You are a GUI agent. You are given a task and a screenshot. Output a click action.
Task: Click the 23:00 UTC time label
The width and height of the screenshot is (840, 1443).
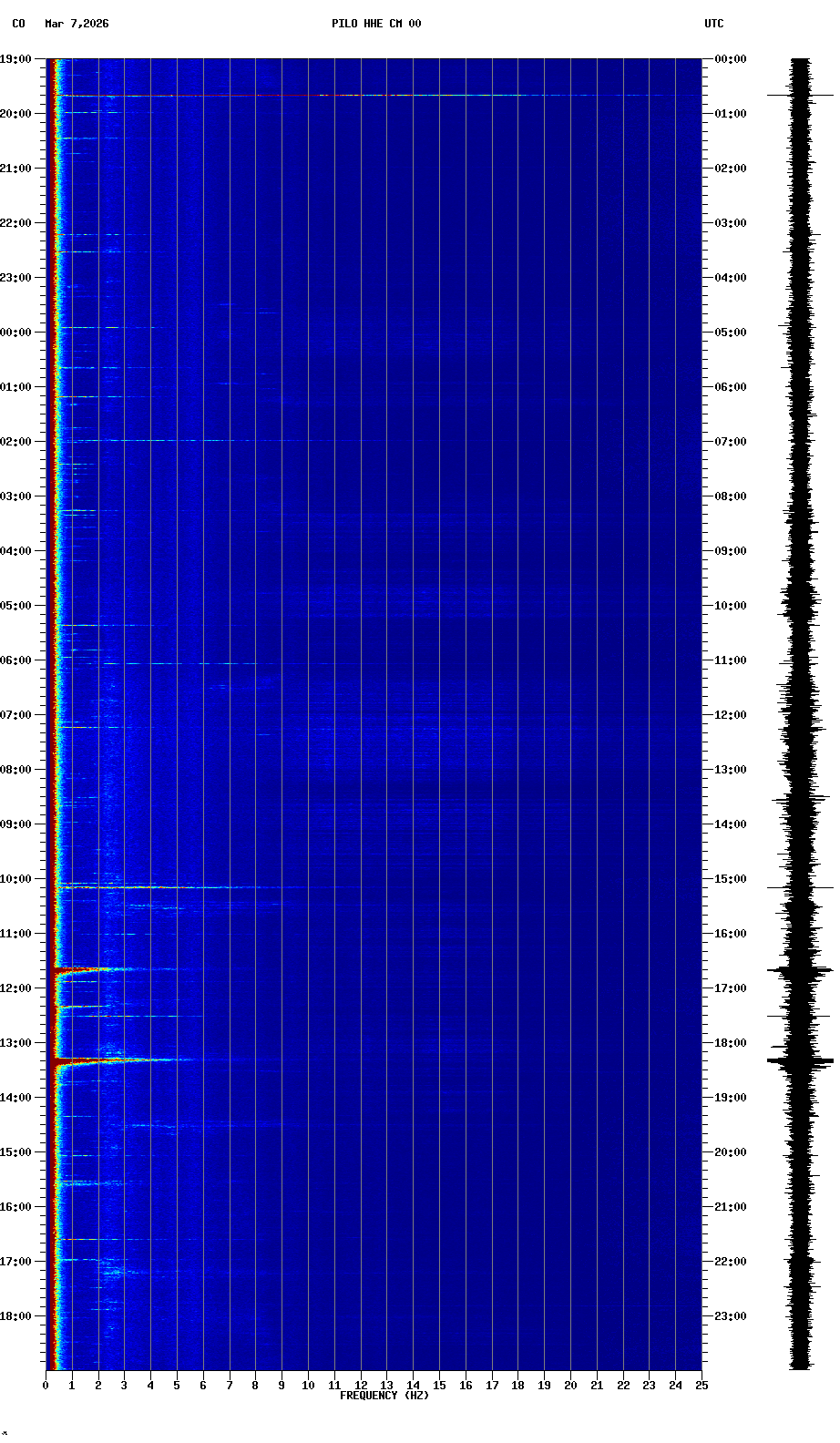[x=731, y=1316]
